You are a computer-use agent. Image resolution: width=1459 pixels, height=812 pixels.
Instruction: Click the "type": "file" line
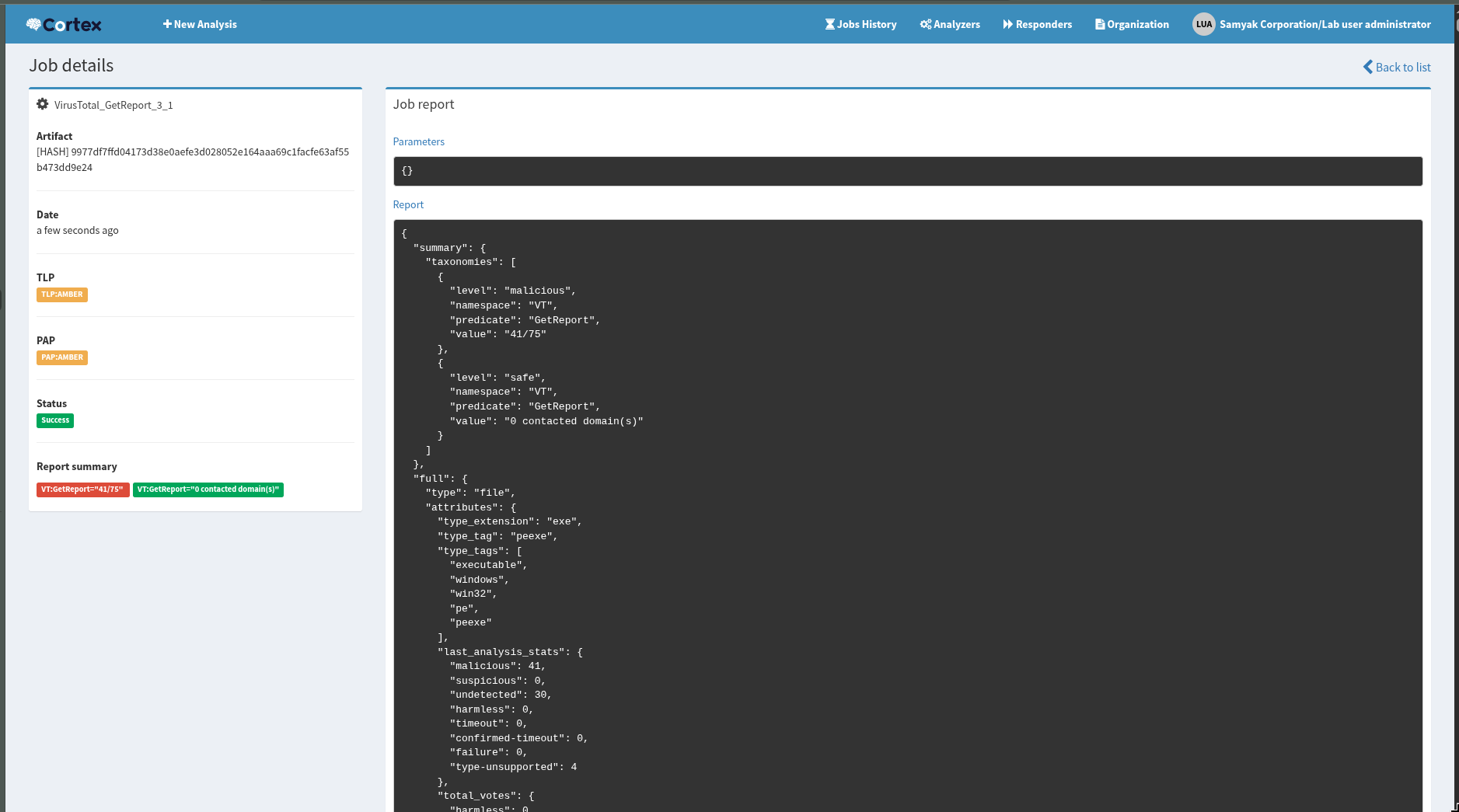tap(470, 493)
